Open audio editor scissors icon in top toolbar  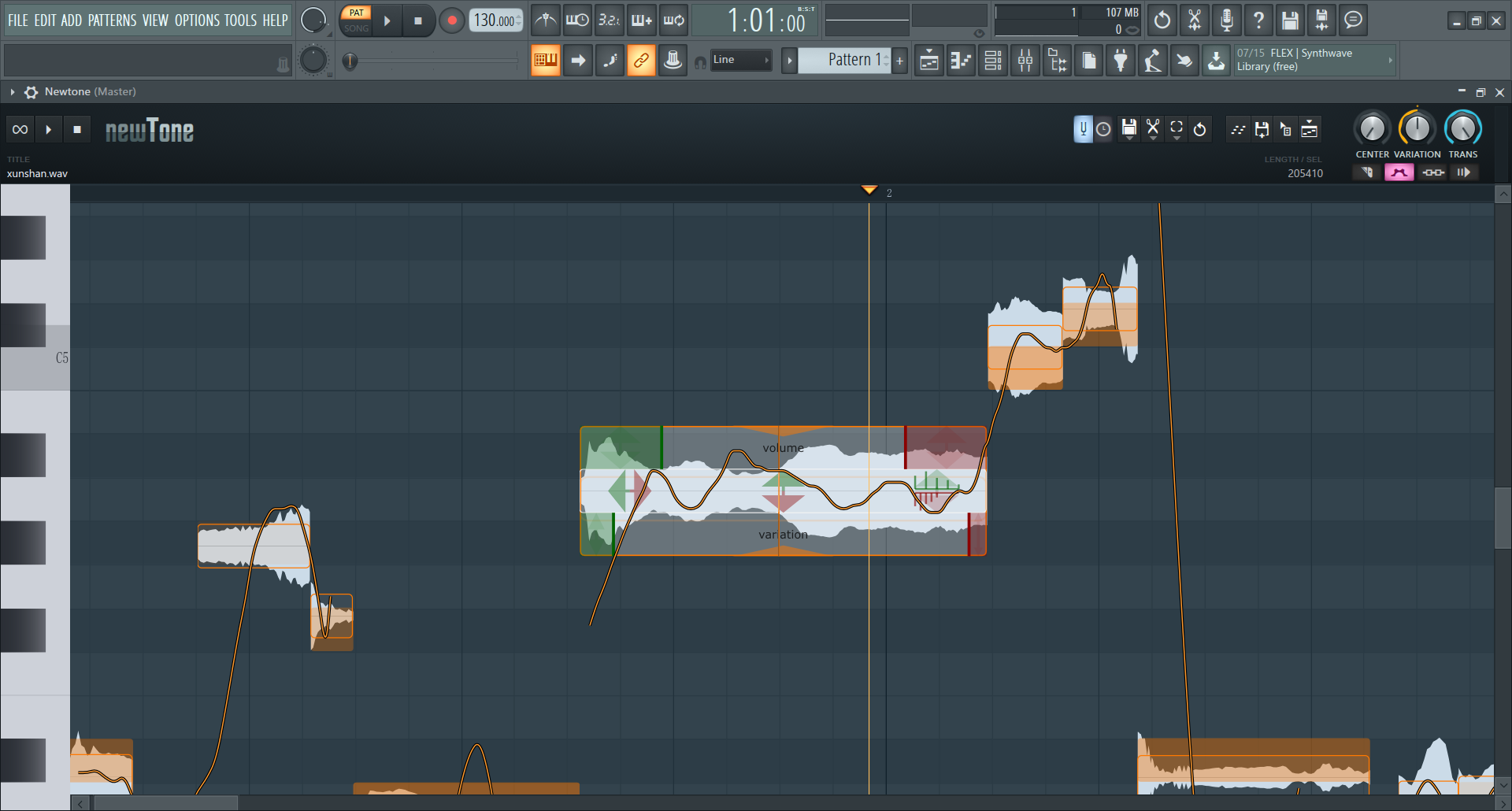point(1195,20)
